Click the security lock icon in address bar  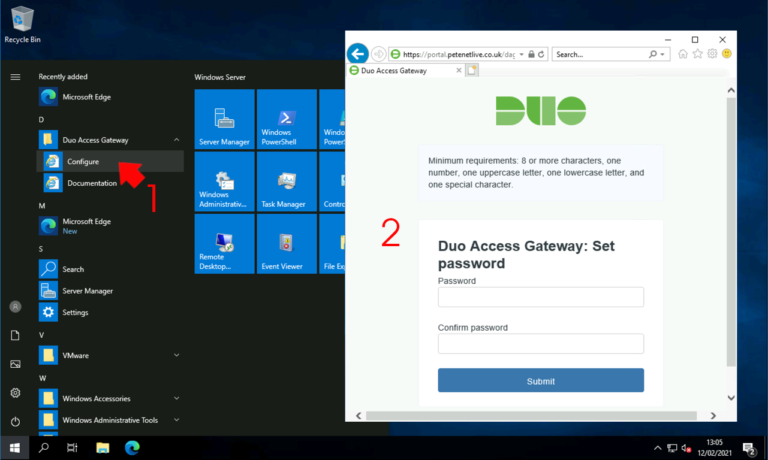coord(531,54)
